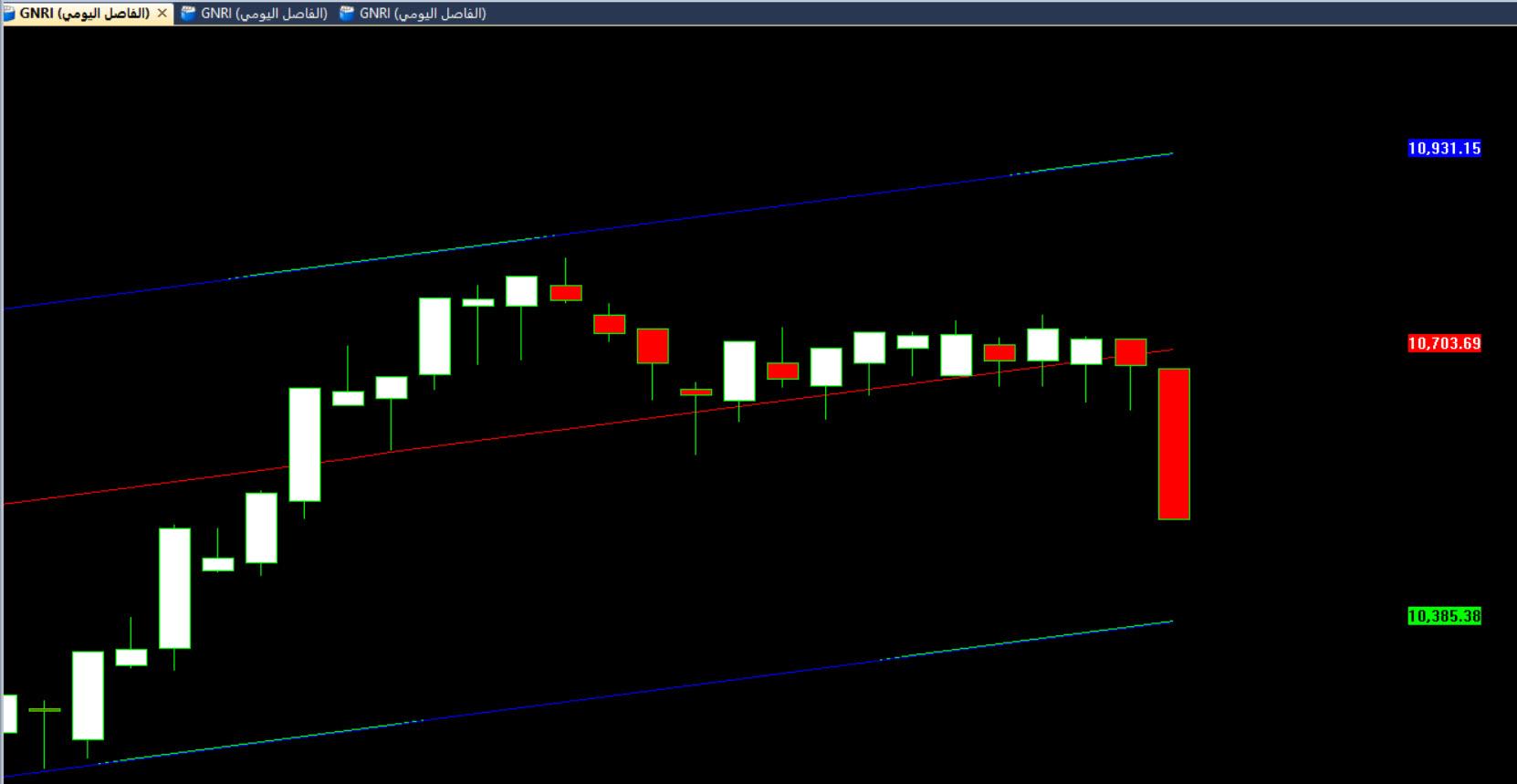The width and height of the screenshot is (1517, 784).
Task: Close the active GNRI chart tab
Action: coord(162,13)
